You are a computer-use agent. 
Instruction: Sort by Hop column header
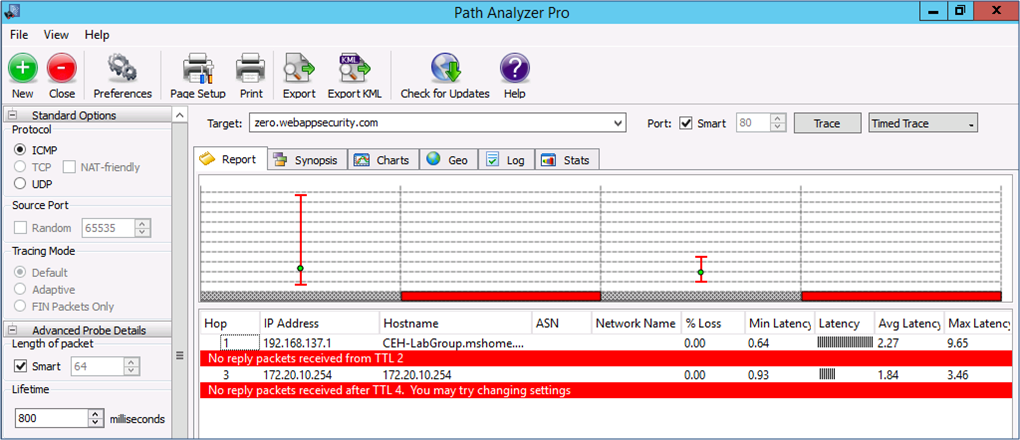click(229, 323)
